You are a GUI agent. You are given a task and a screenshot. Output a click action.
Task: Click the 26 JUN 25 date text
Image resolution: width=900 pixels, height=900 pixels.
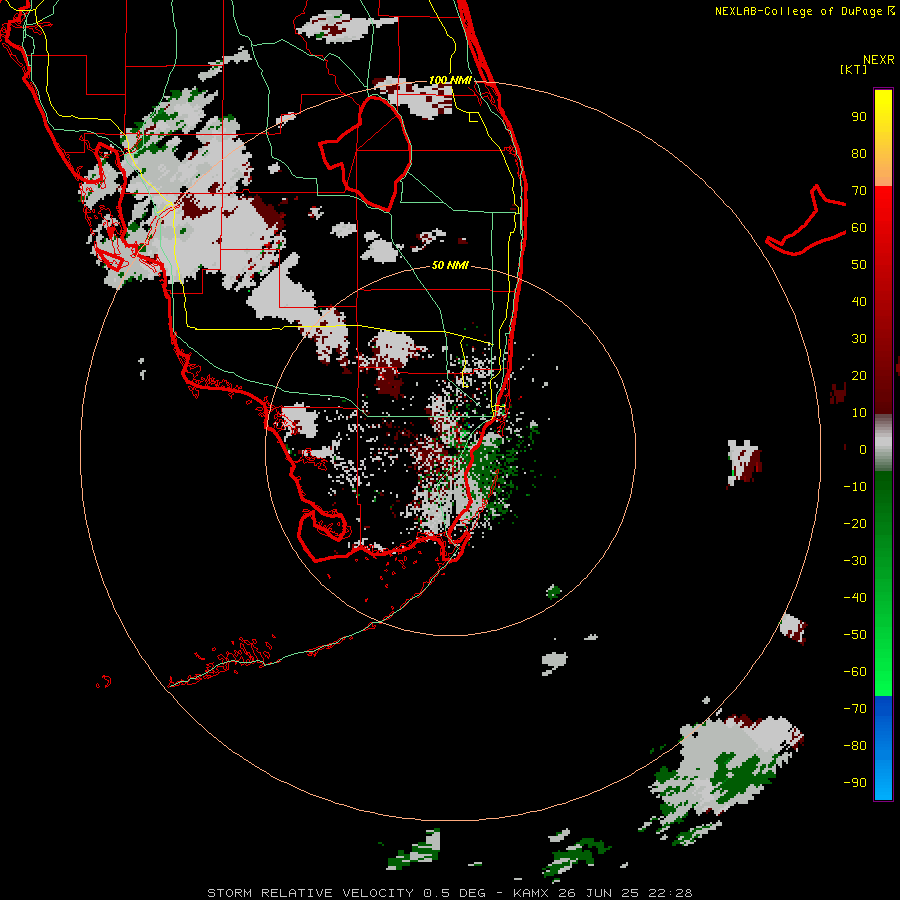pos(601,893)
